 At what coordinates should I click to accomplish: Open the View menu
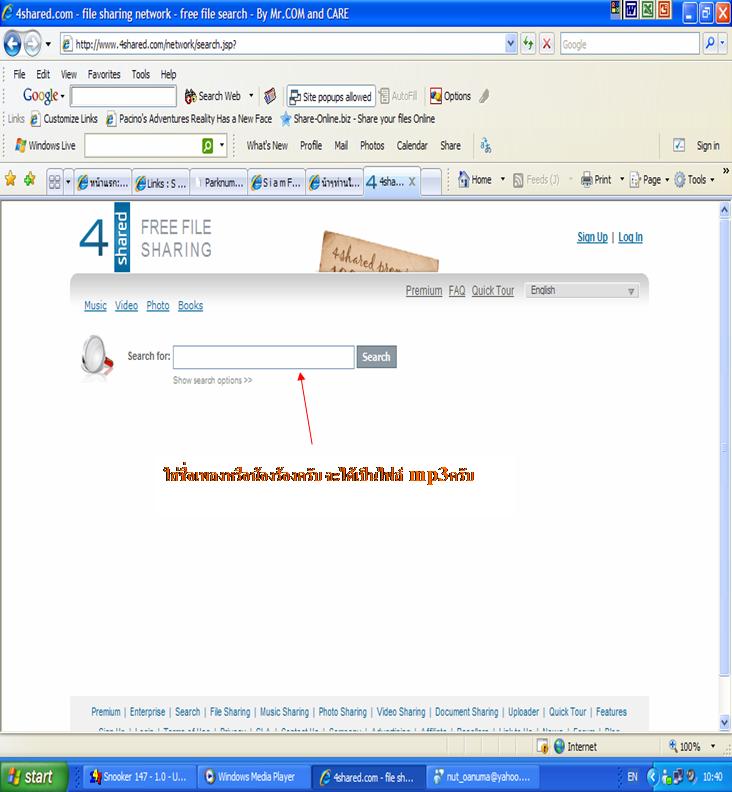click(x=69, y=74)
